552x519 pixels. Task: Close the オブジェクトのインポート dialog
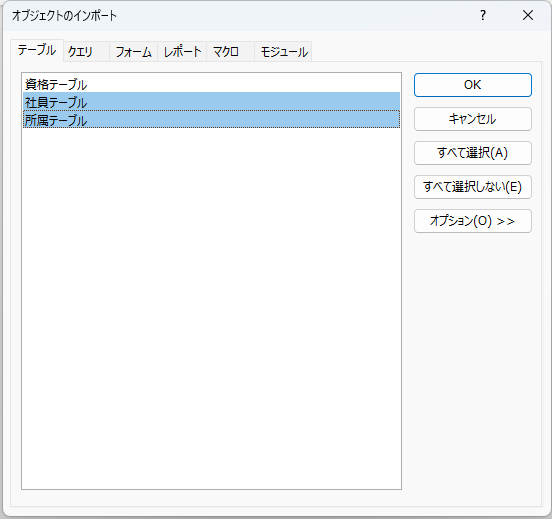coord(528,15)
